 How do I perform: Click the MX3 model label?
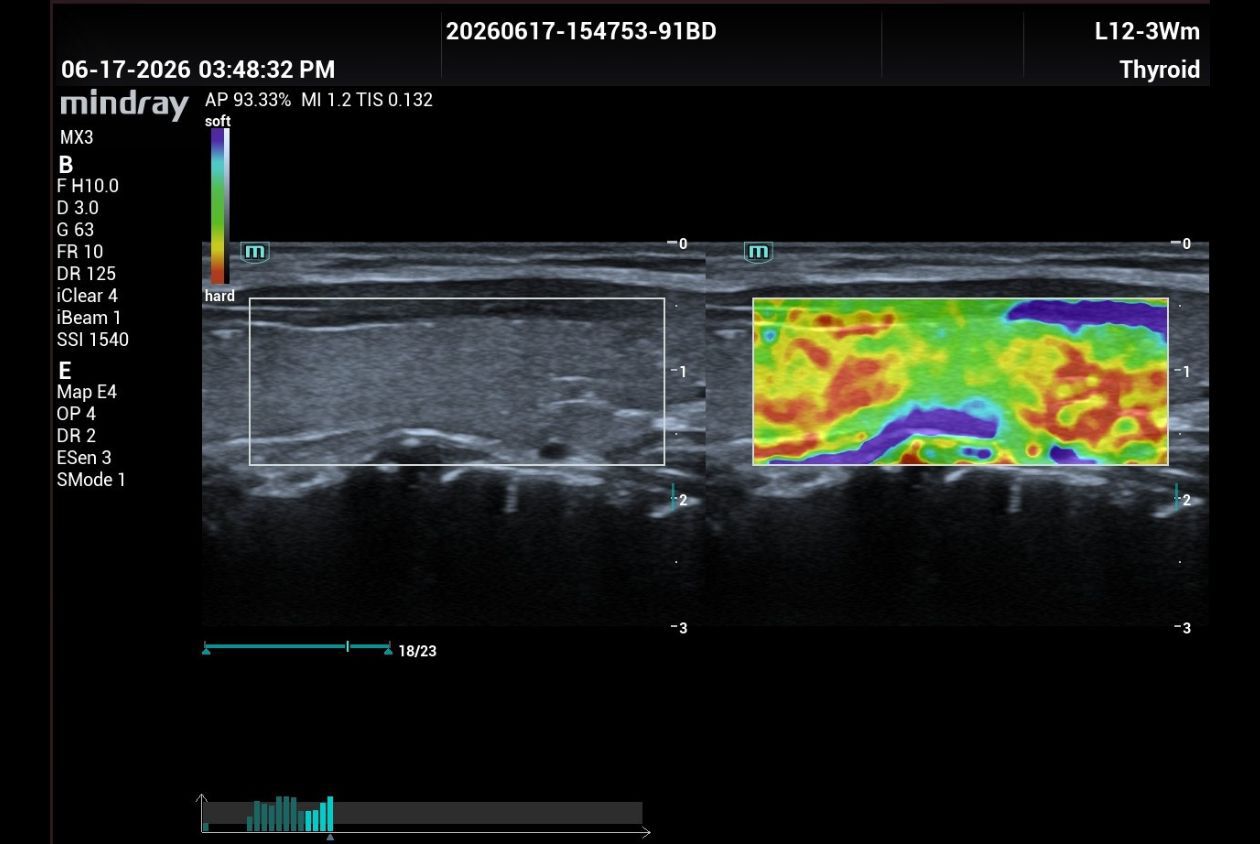tap(76, 138)
